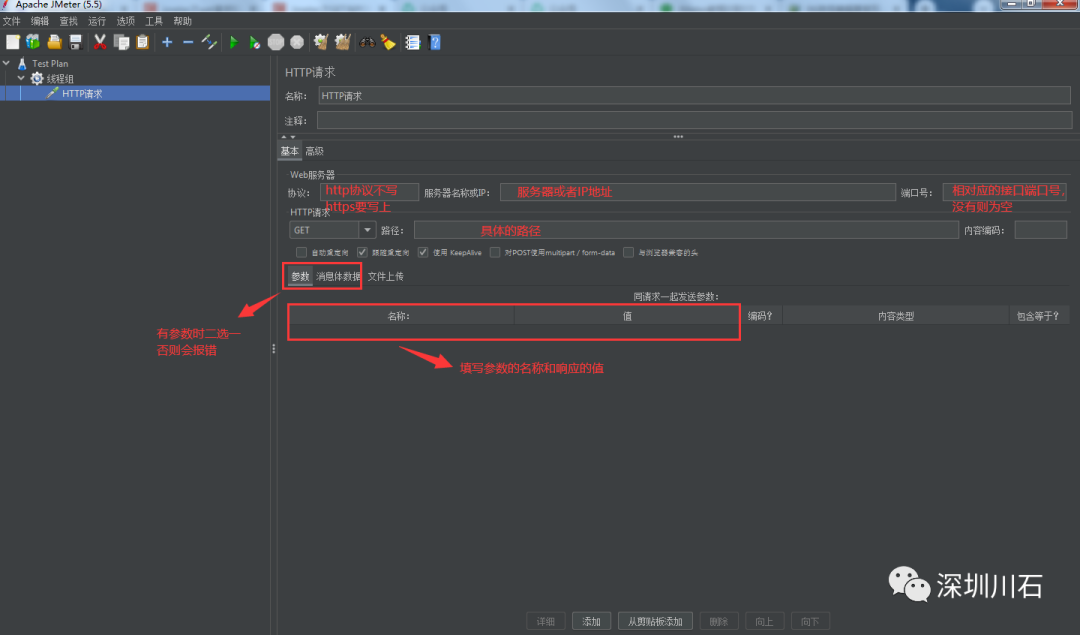Click the 内容编码 input field

(1041, 230)
